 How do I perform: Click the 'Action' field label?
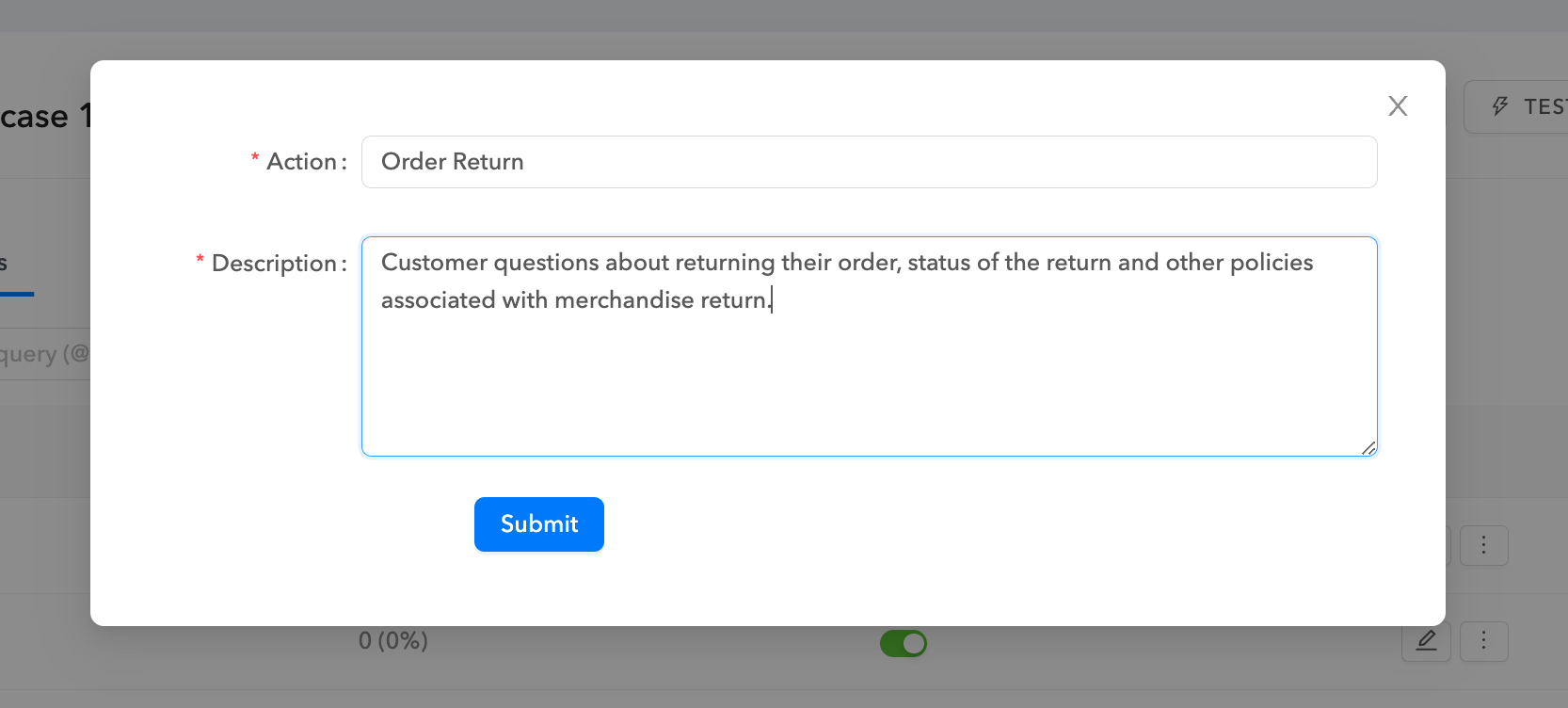(x=301, y=162)
